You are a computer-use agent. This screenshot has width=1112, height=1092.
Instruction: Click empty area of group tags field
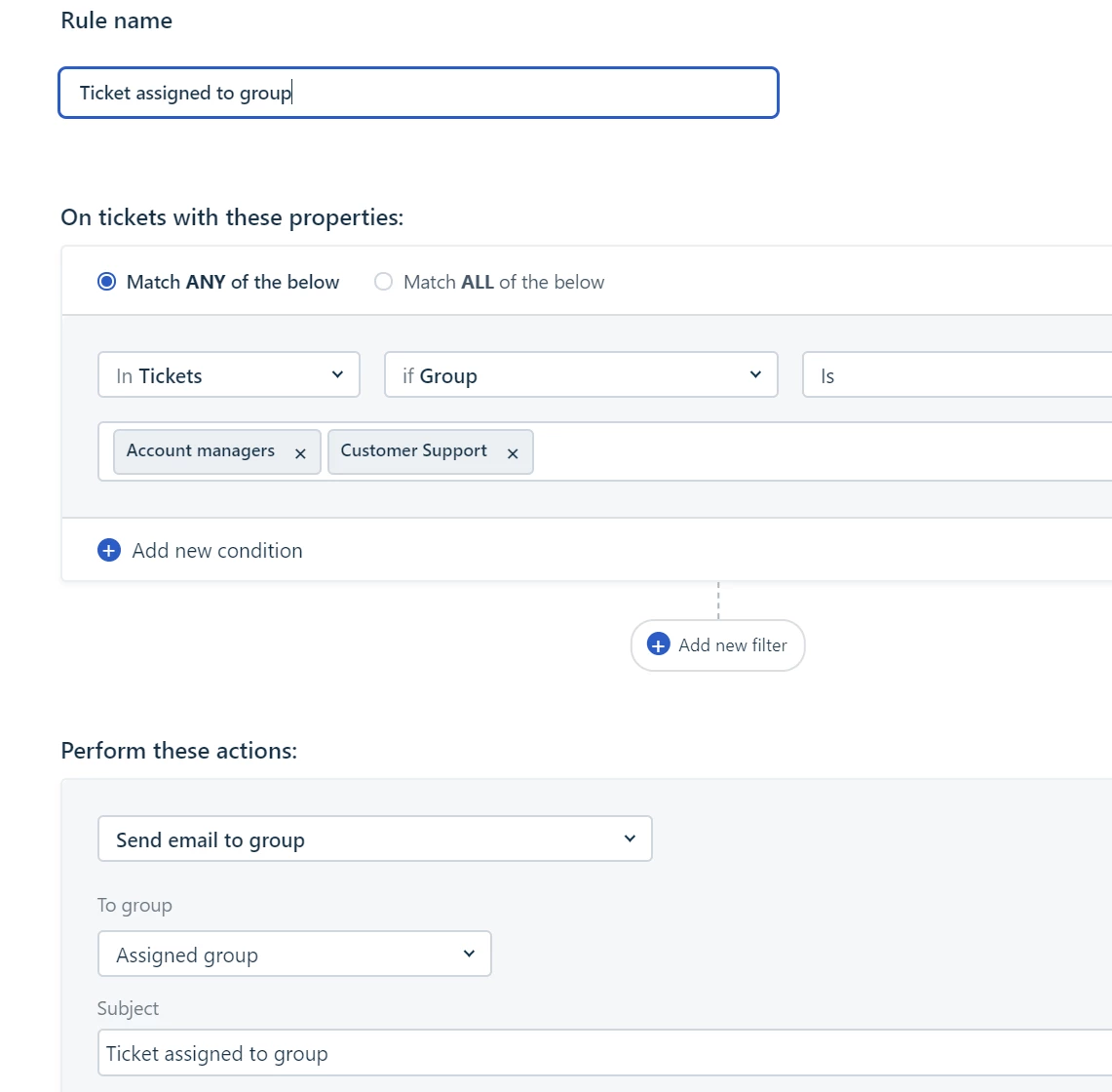point(819,452)
